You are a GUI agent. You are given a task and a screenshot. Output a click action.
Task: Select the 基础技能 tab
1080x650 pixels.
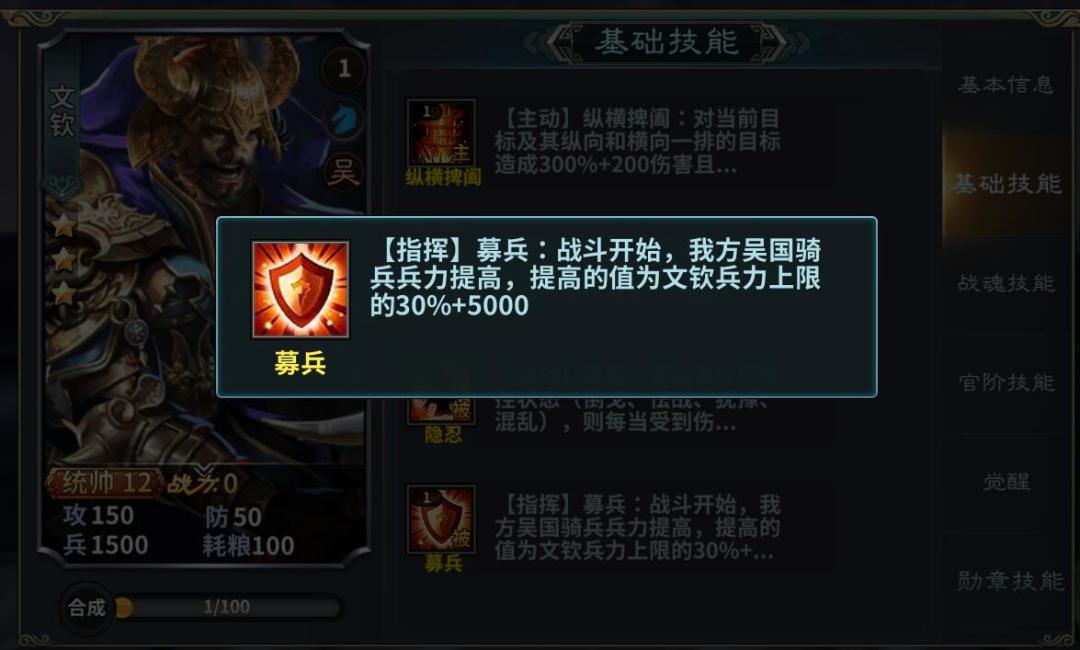[1006, 184]
